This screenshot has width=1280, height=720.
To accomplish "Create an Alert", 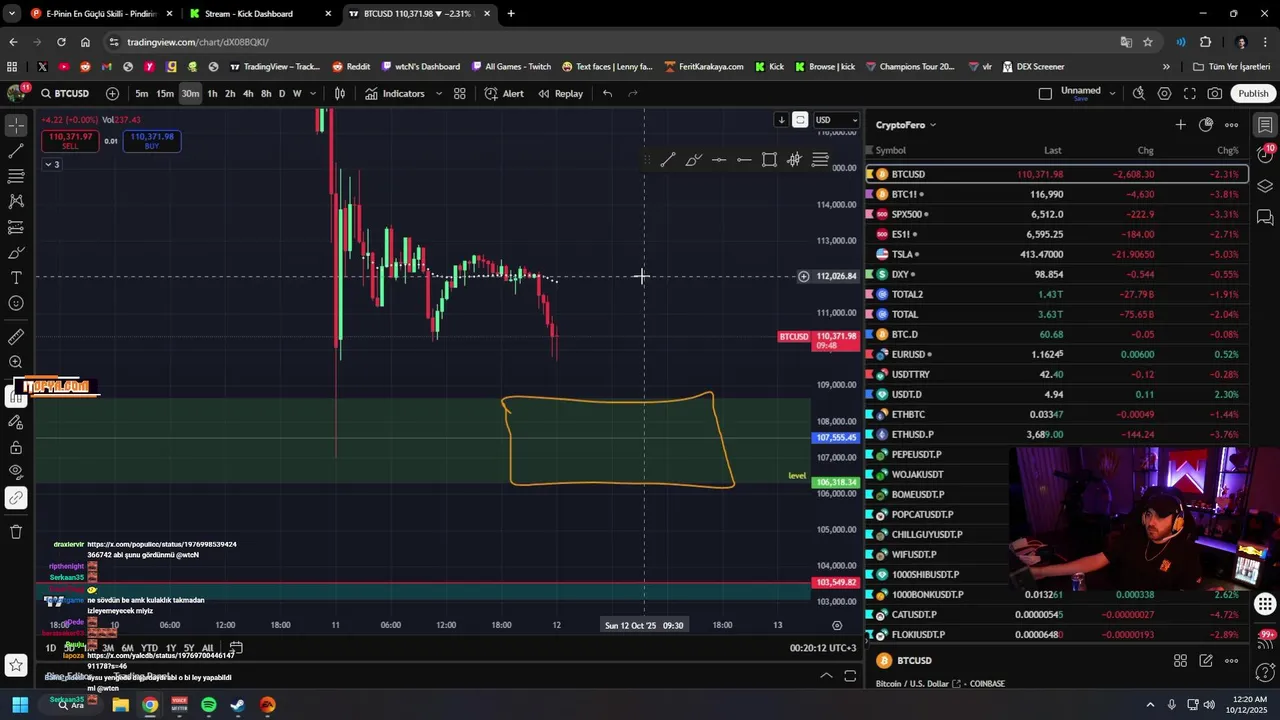I will 504,93.
